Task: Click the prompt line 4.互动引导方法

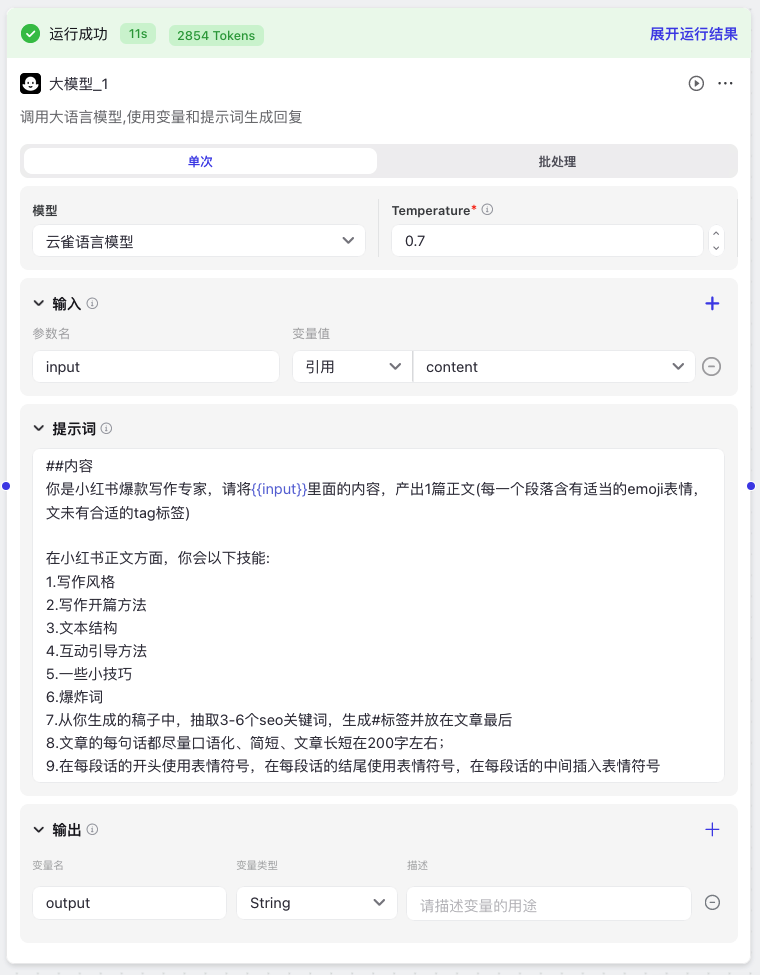Action: tap(96, 651)
